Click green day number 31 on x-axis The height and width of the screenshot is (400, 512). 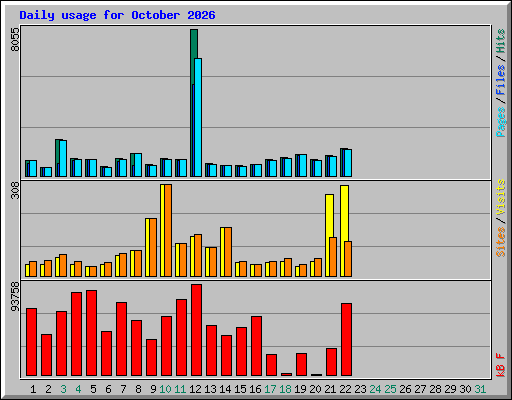click(480, 389)
